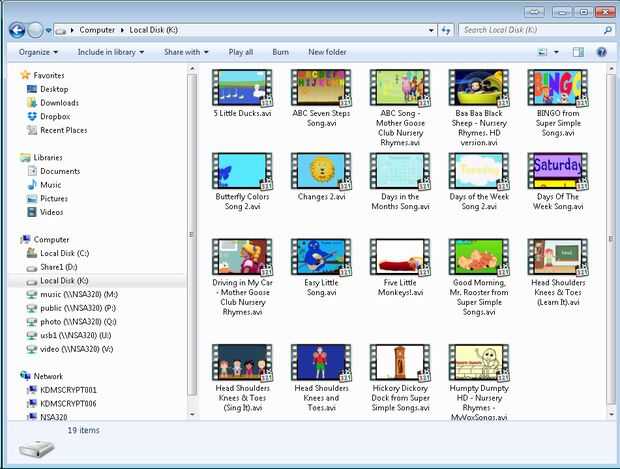Open Recent Places

coord(57,130)
